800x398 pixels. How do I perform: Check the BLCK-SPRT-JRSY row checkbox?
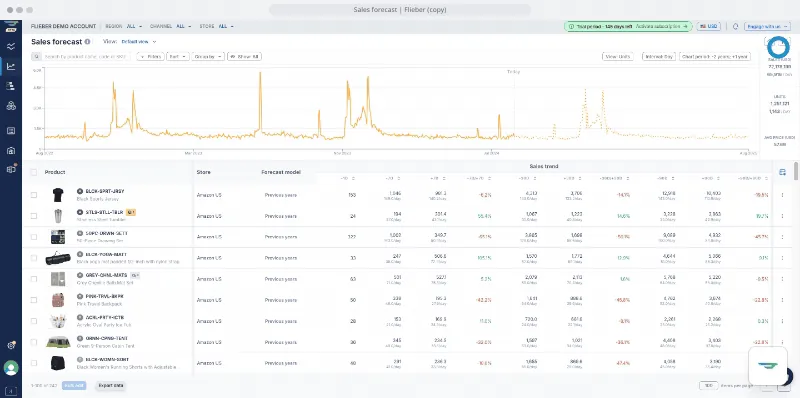[34, 195]
